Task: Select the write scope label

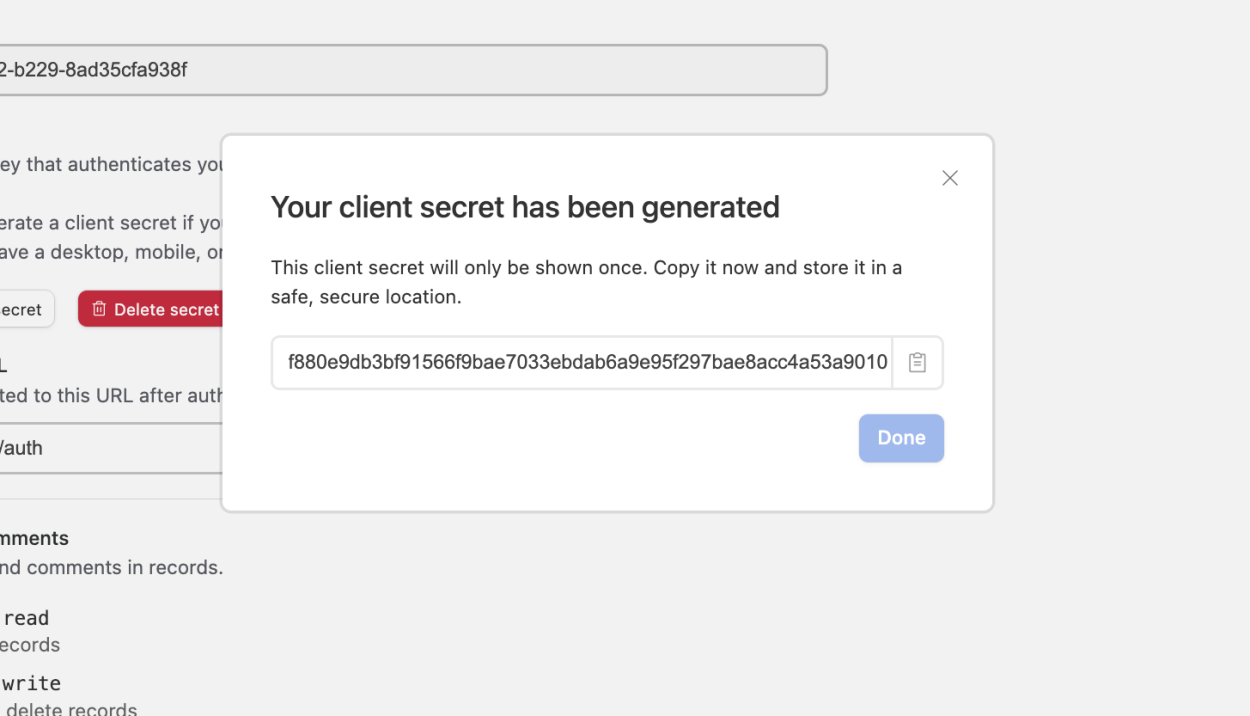Action: pos(31,683)
